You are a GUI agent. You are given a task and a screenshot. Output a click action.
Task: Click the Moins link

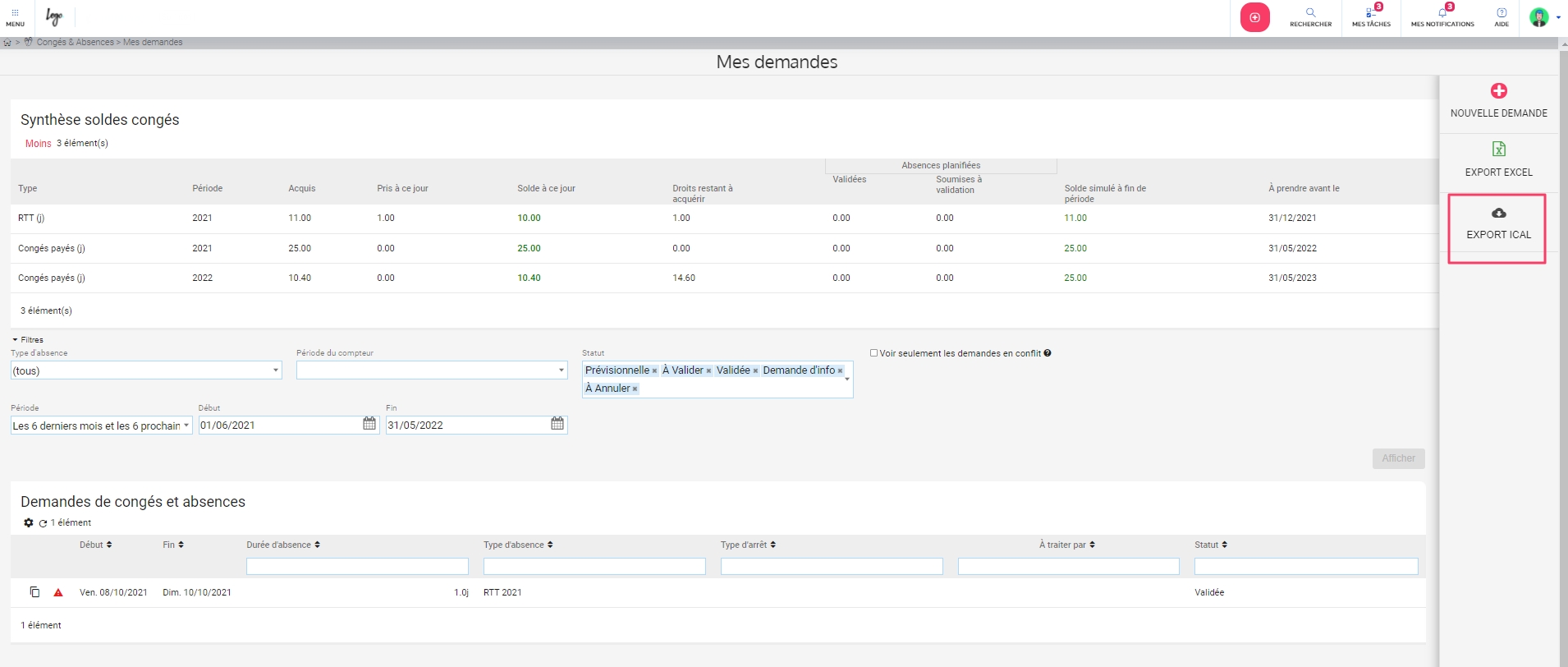click(38, 144)
